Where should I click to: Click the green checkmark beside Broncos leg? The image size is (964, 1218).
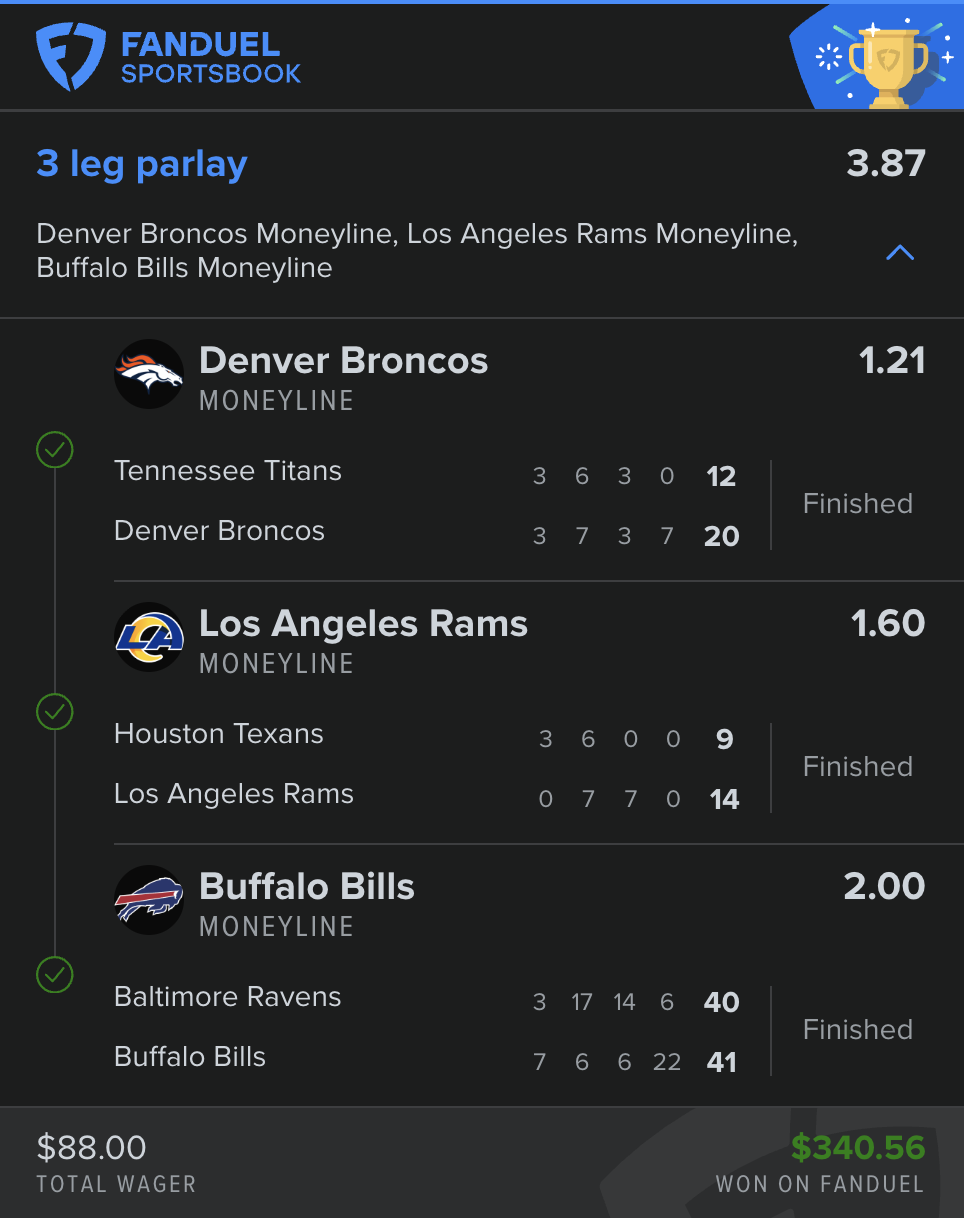[55, 450]
